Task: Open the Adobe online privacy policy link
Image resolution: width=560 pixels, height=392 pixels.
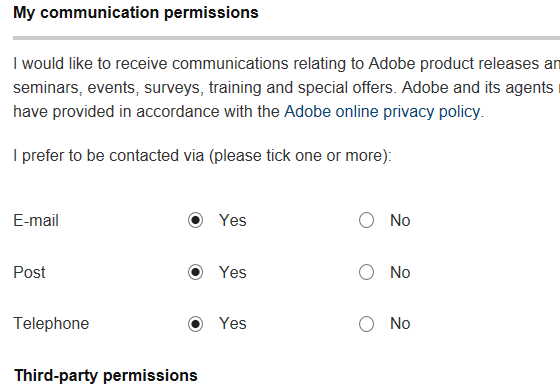Action: coord(382,112)
